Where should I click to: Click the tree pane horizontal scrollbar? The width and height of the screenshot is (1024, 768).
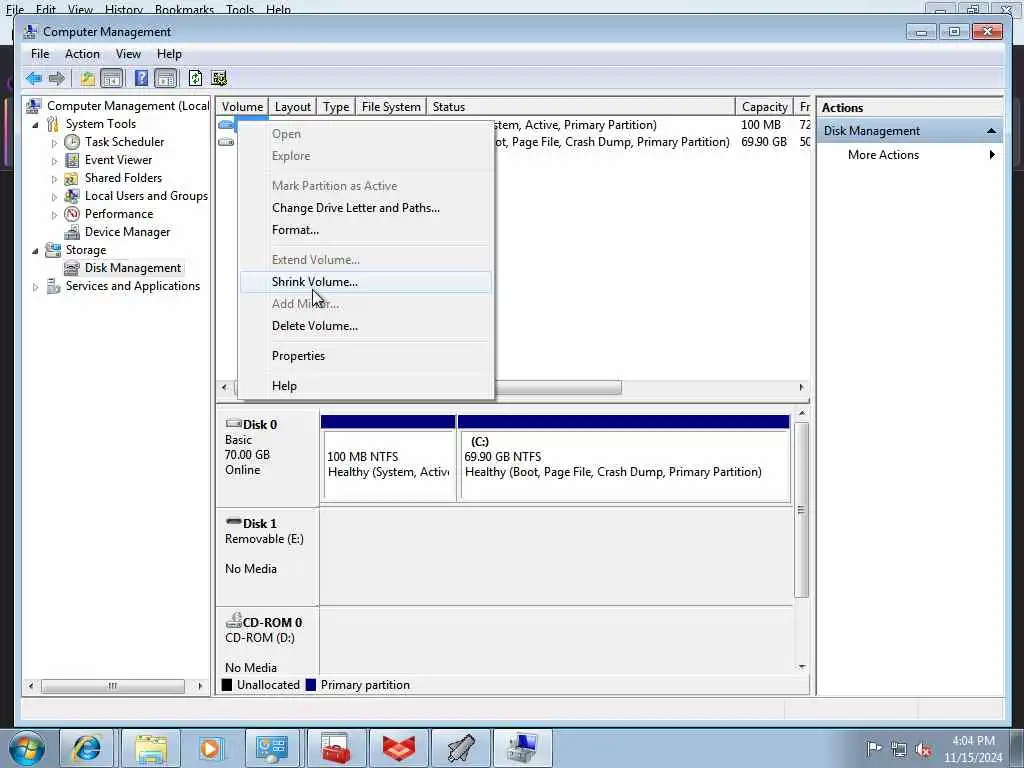coord(113,686)
